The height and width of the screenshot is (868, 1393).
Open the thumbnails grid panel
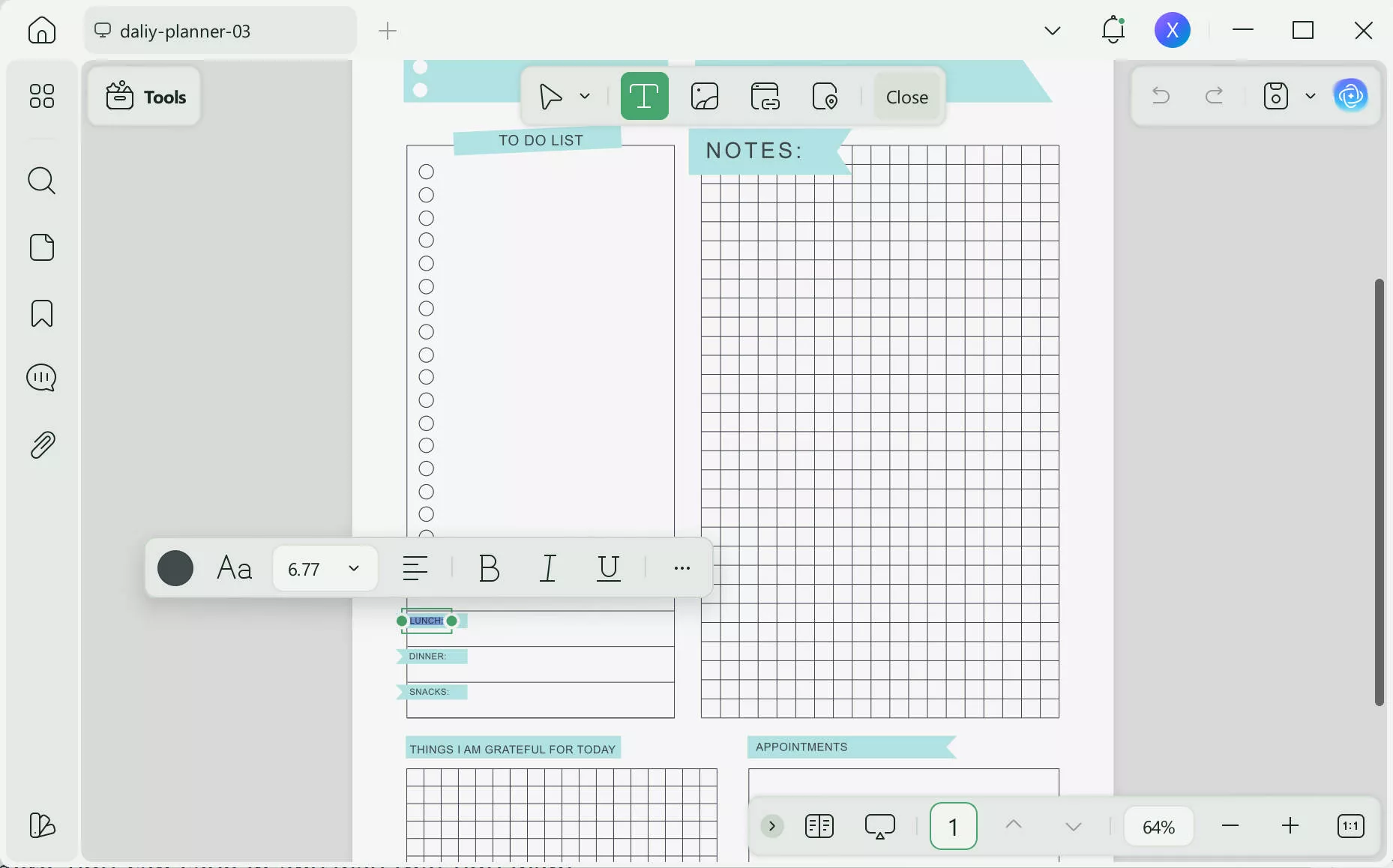pos(42,96)
